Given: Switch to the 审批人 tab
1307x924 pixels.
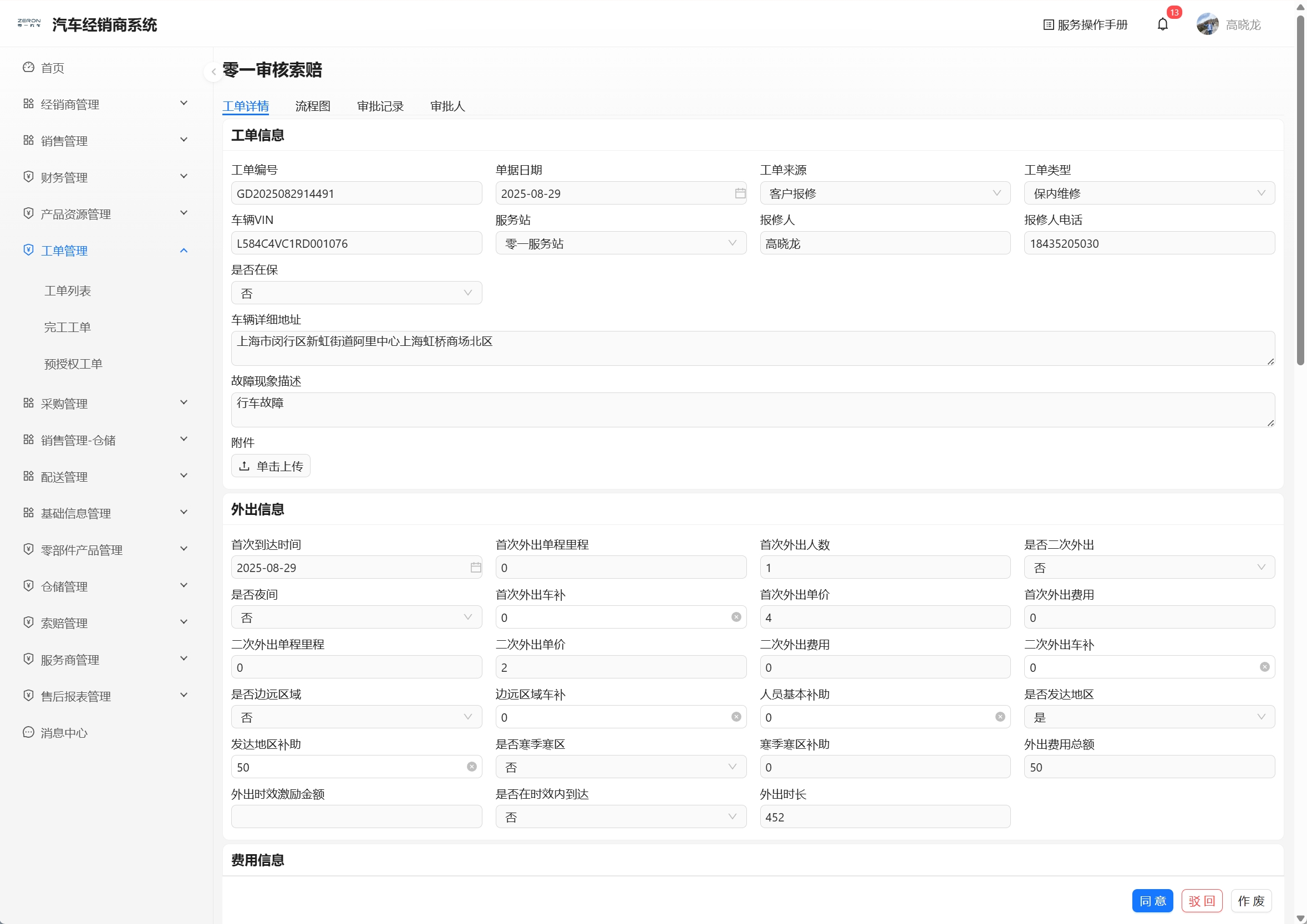Looking at the screenshot, I should [447, 106].
